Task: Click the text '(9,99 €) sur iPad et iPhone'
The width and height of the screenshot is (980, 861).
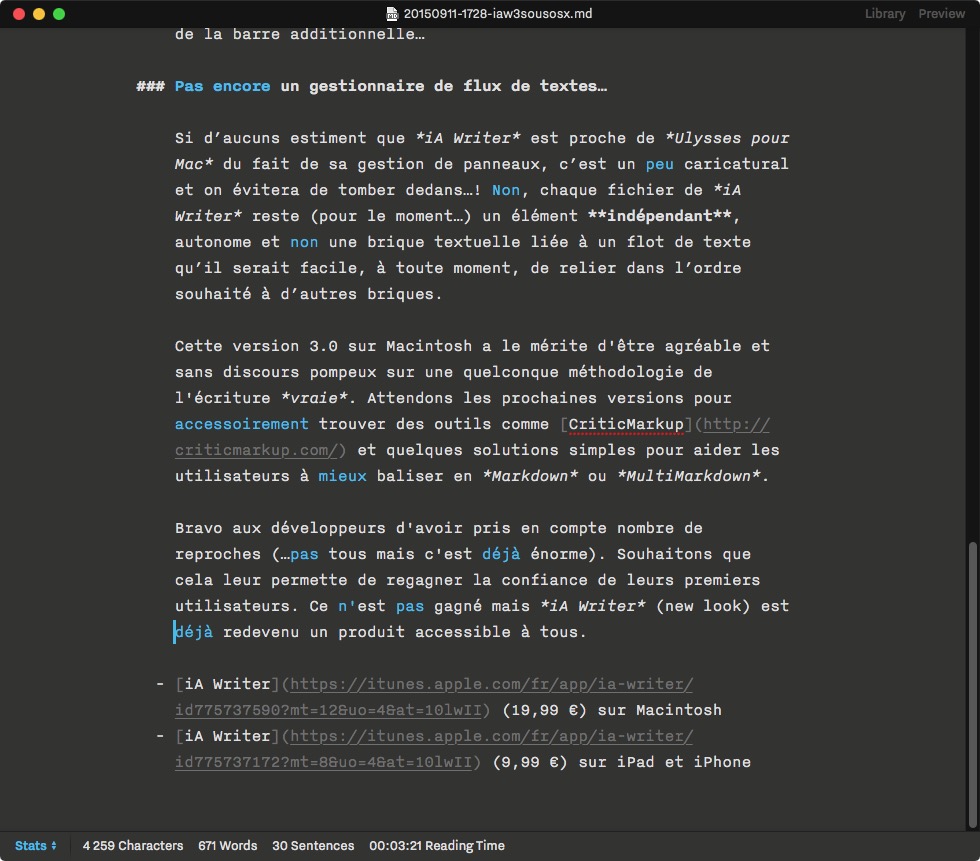Action: pos(622,762)
